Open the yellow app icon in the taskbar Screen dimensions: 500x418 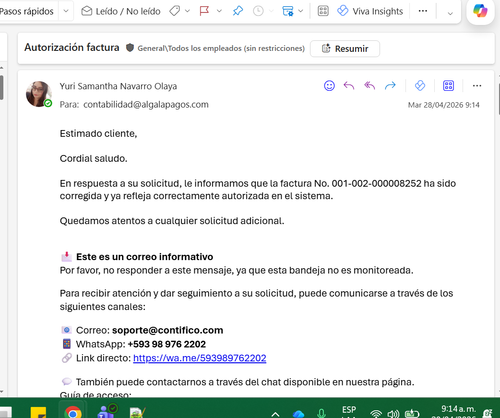pyautogui.click(x=38, y=413)
